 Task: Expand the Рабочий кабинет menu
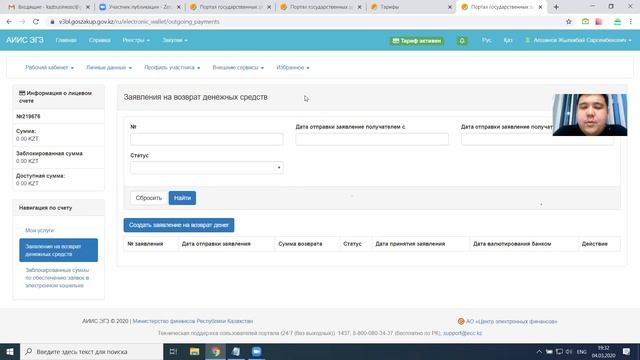tap(49, 67)
